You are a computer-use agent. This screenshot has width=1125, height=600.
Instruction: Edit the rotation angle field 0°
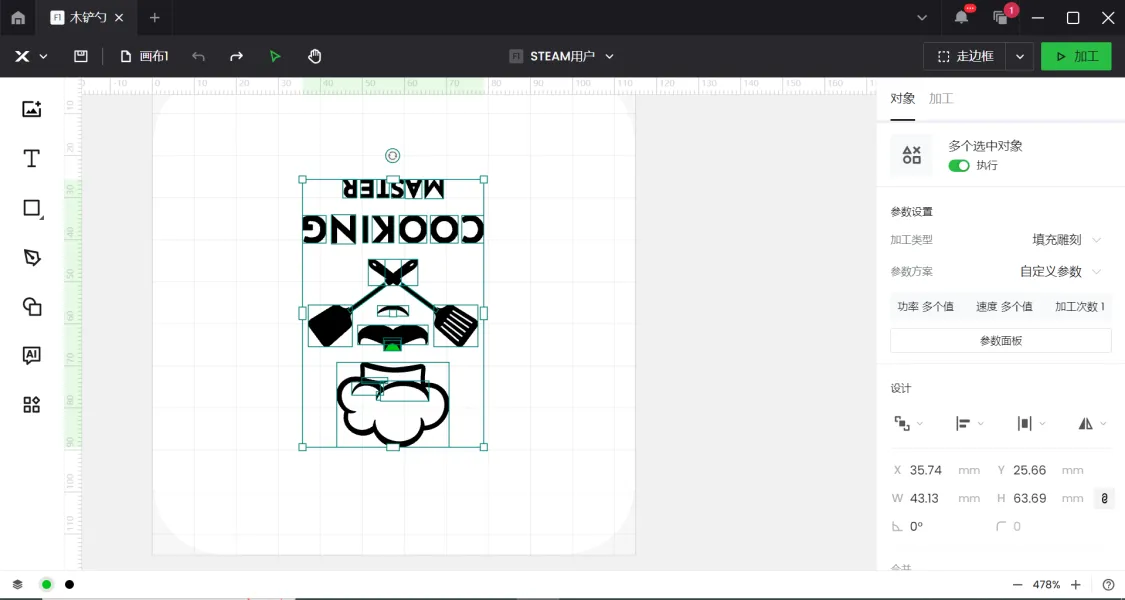click(916, 526)
